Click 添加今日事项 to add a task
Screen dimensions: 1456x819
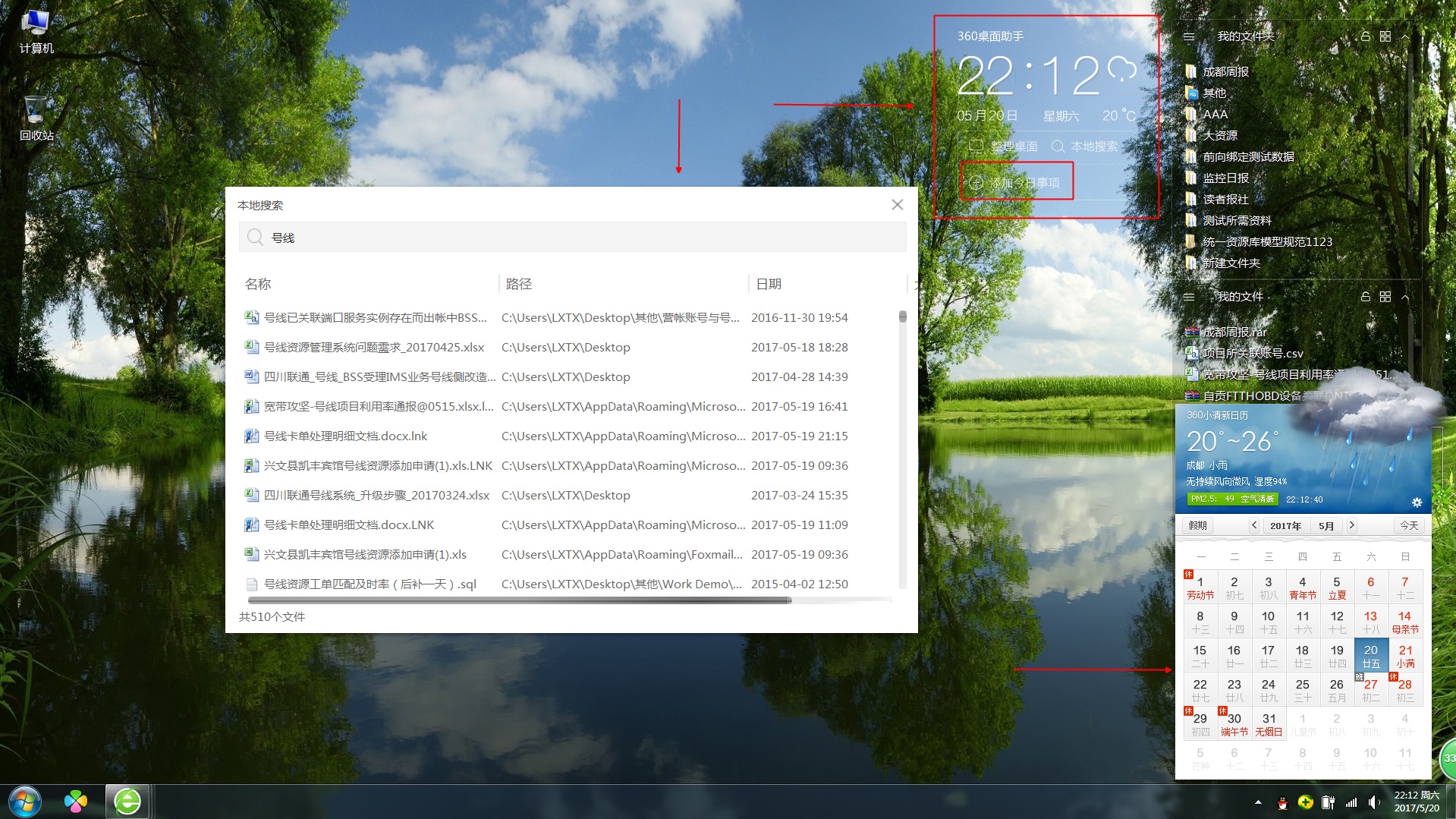(1017, 182)
